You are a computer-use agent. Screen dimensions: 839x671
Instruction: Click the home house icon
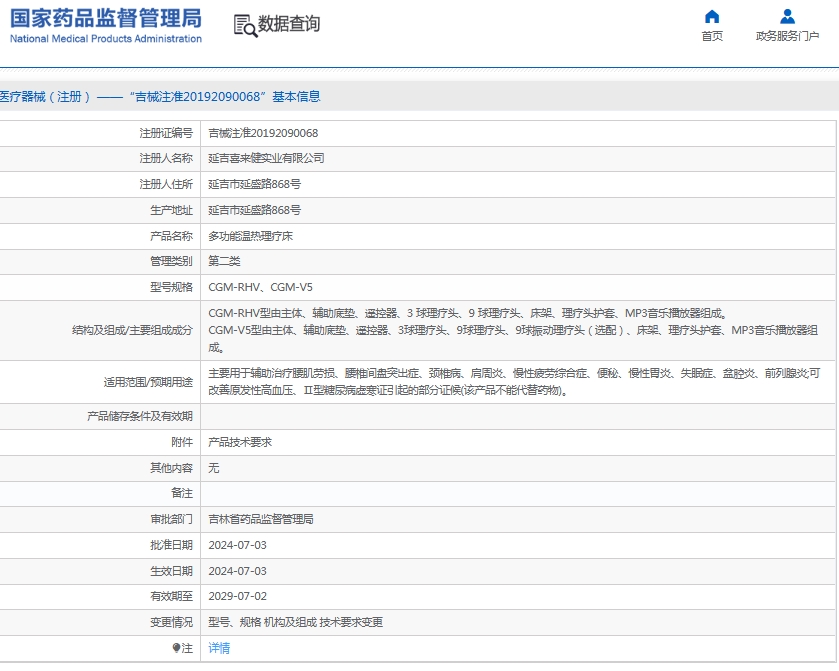(712, 17)
